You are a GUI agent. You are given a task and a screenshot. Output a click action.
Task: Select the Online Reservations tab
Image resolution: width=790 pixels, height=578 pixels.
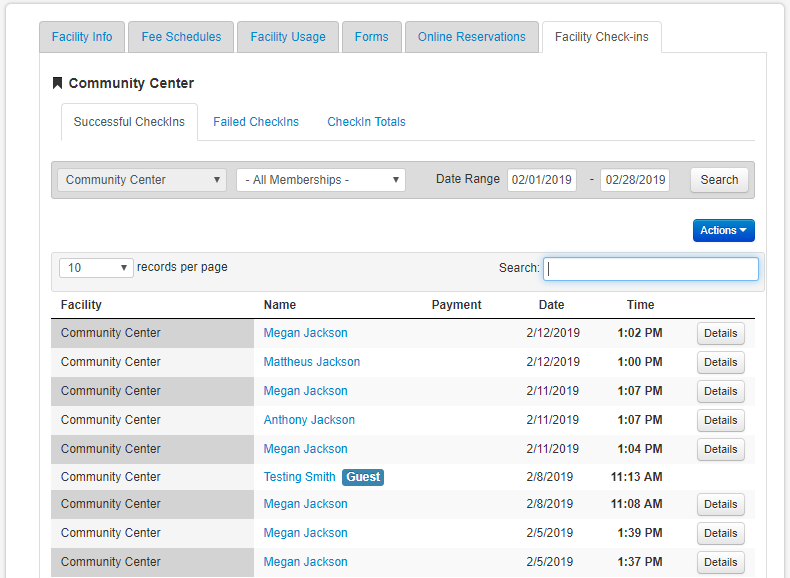(x=471, y=37)
